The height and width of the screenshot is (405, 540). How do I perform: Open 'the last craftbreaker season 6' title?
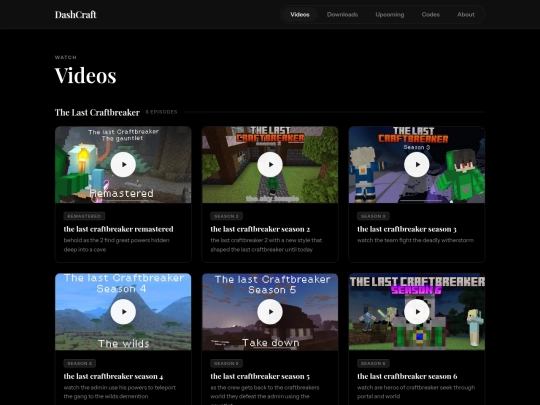click(x=407, y=376)
